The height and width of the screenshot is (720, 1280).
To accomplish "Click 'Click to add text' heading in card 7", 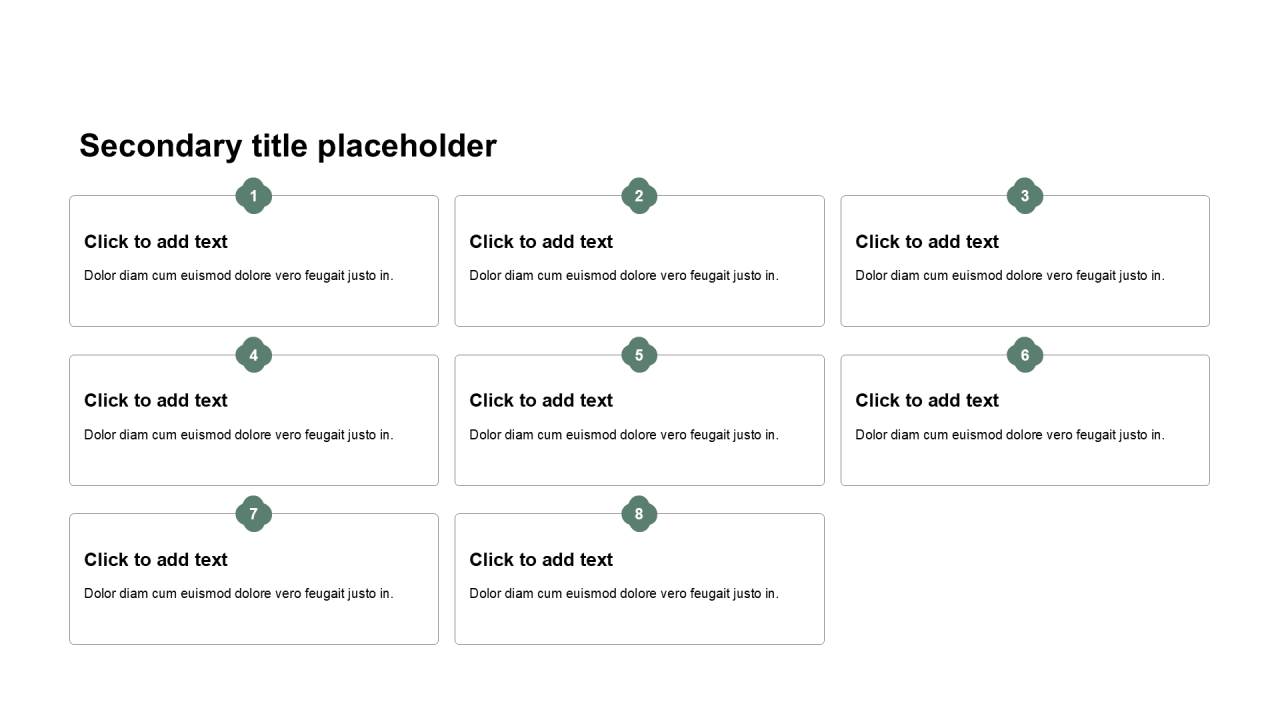I will click(156, 560).
